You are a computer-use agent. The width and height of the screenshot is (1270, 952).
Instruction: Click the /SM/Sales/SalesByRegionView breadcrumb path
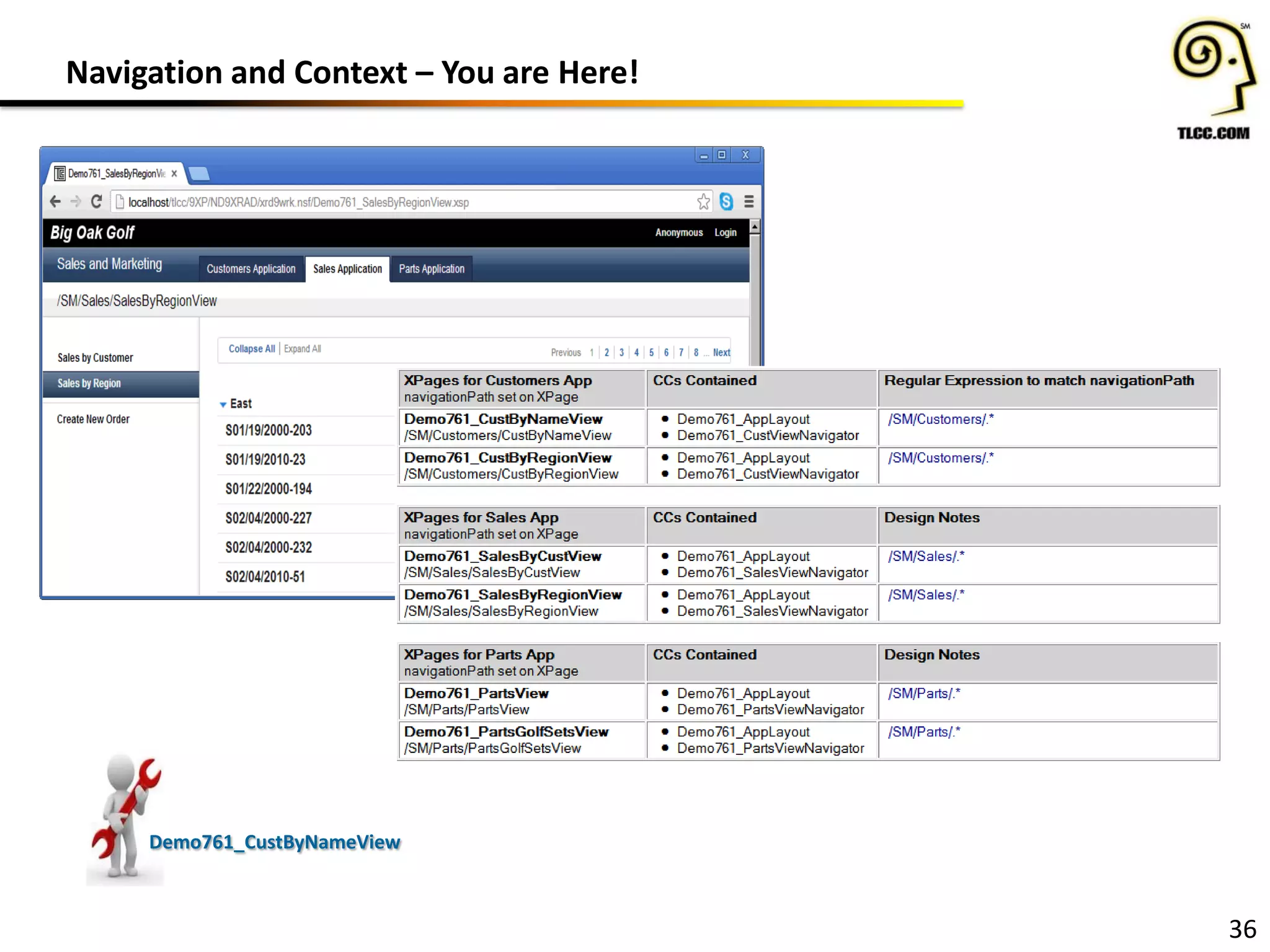[137, 301]
